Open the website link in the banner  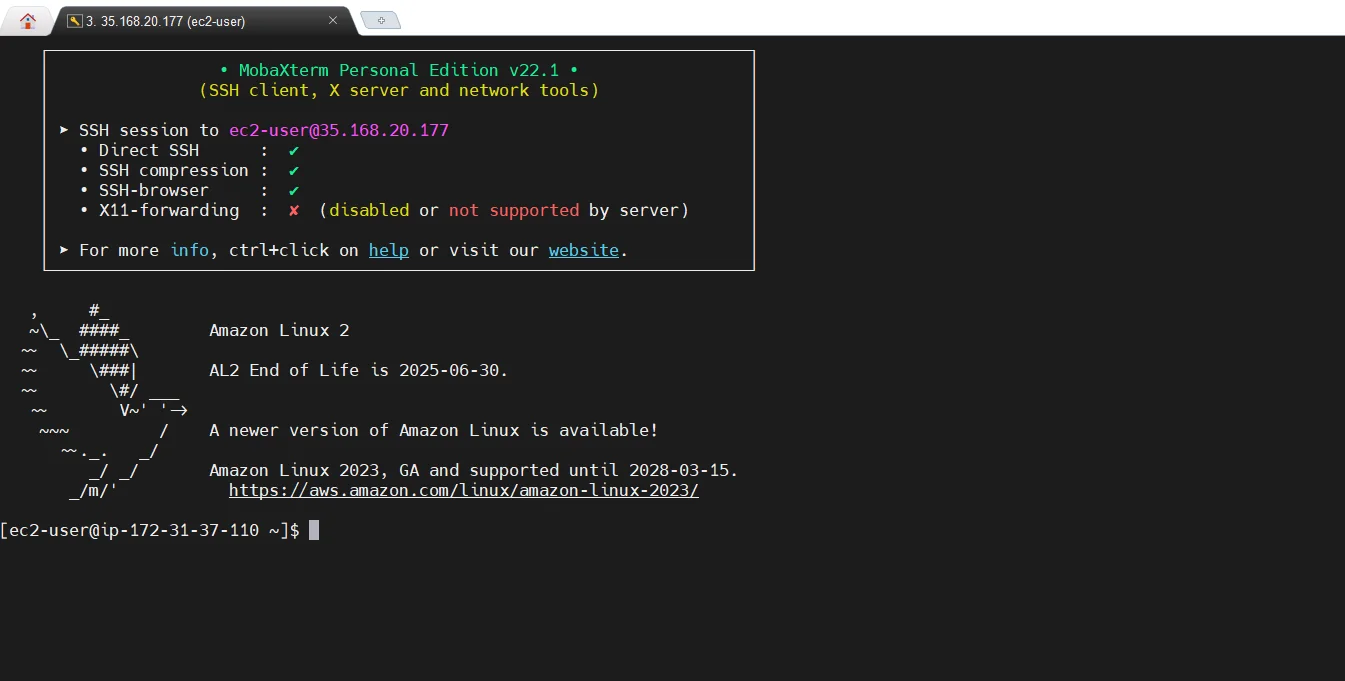click(584, 250)
